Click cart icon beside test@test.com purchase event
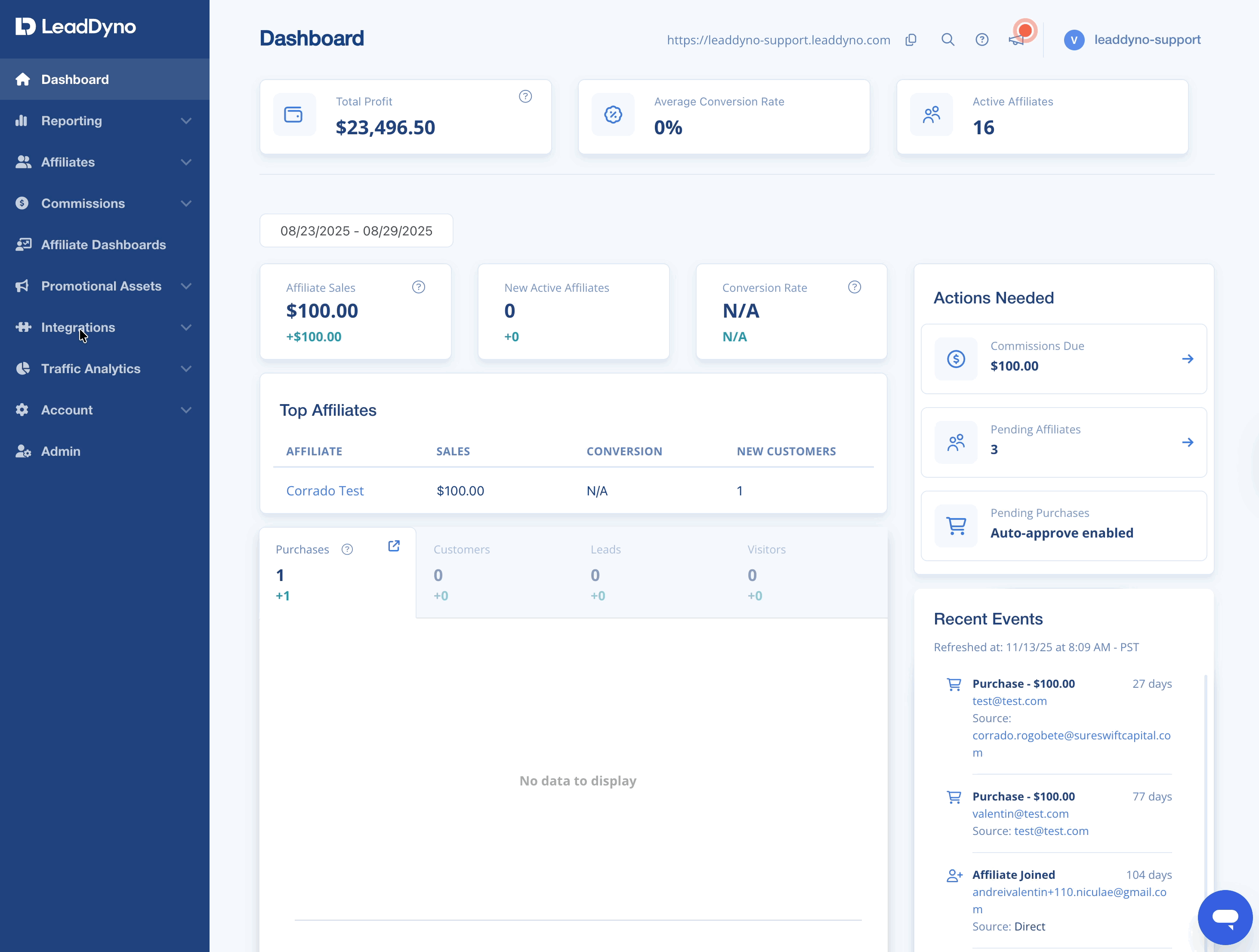The height and width of the screenshot is (952, 1259). coord(954,684)
